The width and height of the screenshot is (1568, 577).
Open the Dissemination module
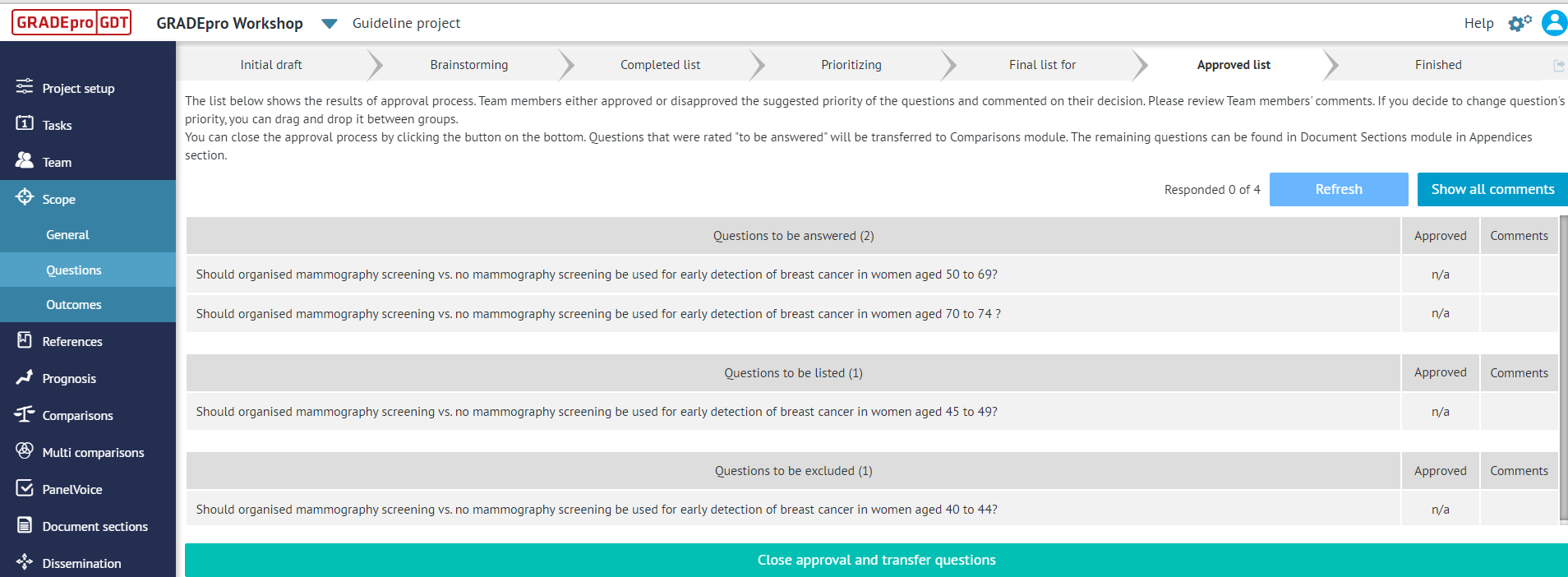point(24,563)
